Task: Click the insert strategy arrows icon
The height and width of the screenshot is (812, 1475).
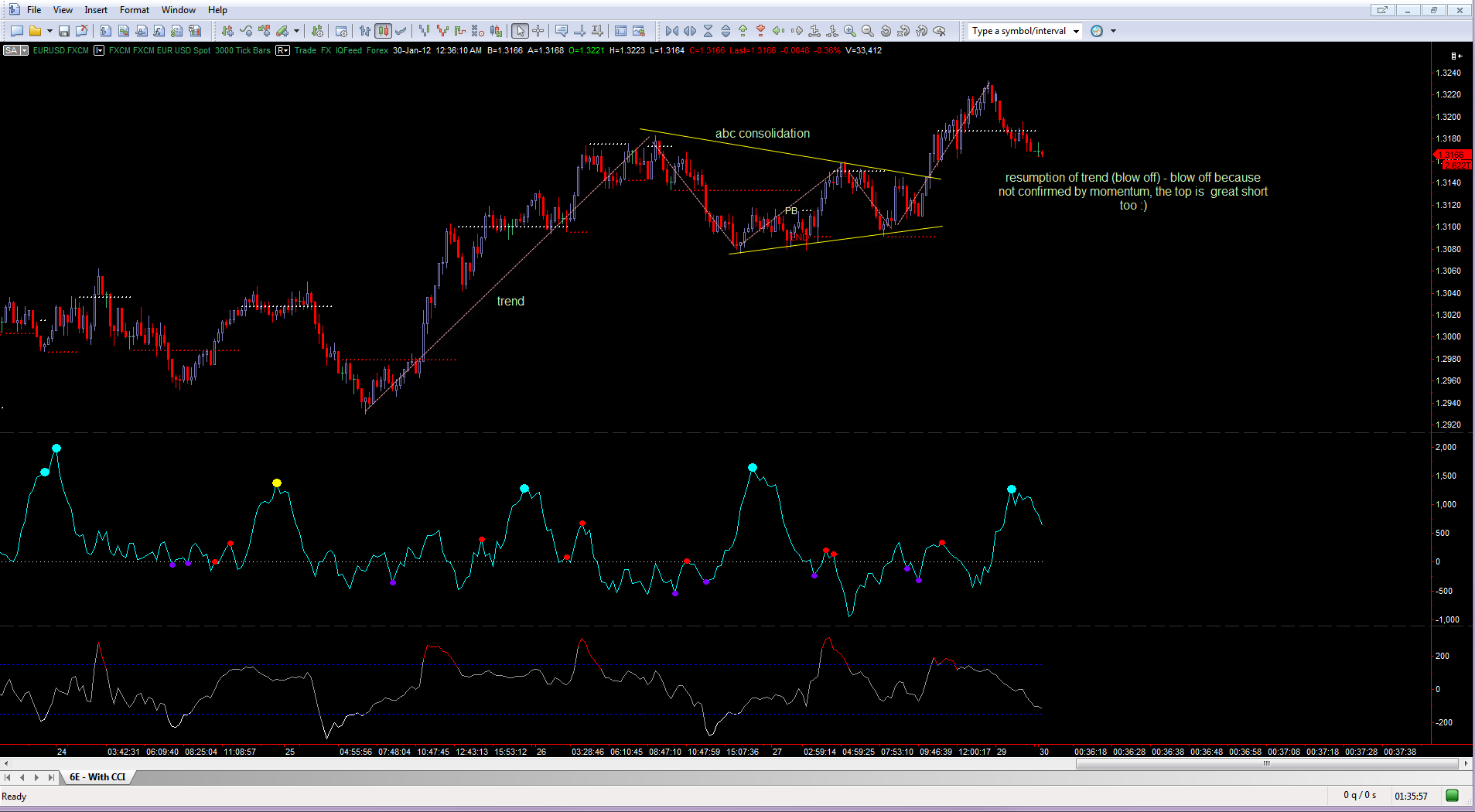Action: (265, 31)
